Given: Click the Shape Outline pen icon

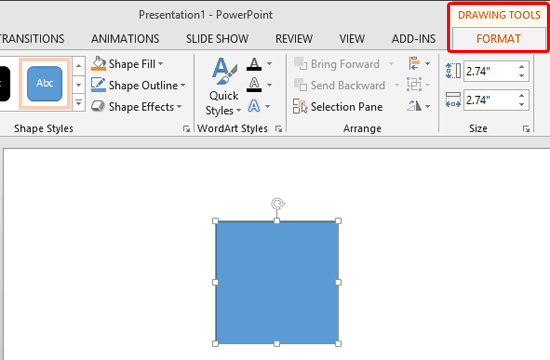Looking at the screenshot, I should click(x=98, y=85).
